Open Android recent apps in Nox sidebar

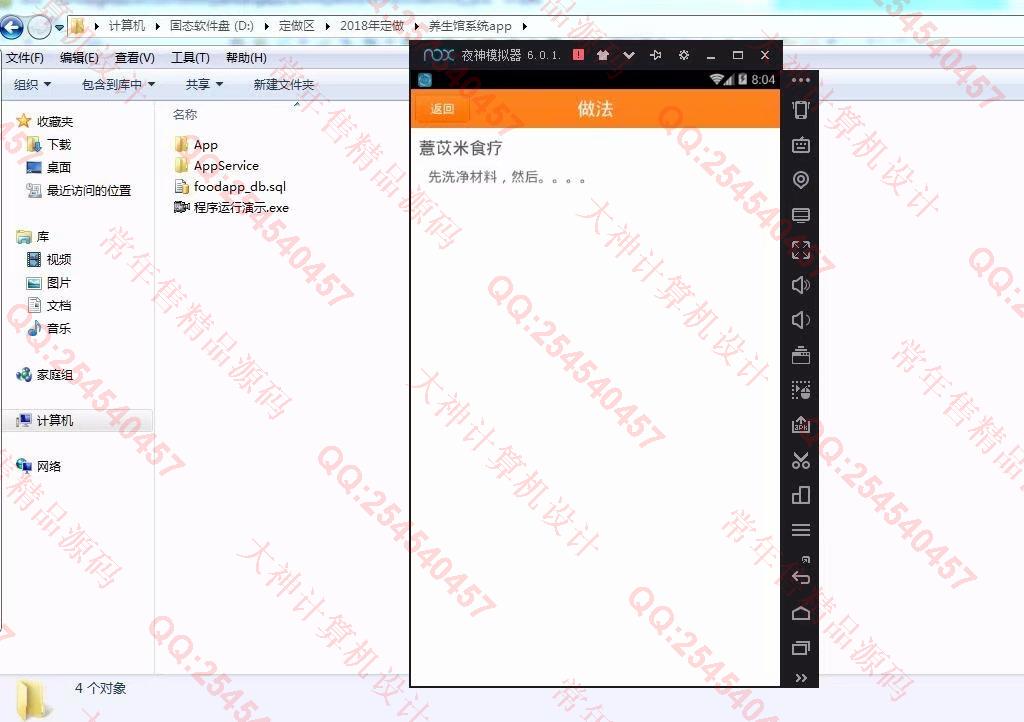801,648
